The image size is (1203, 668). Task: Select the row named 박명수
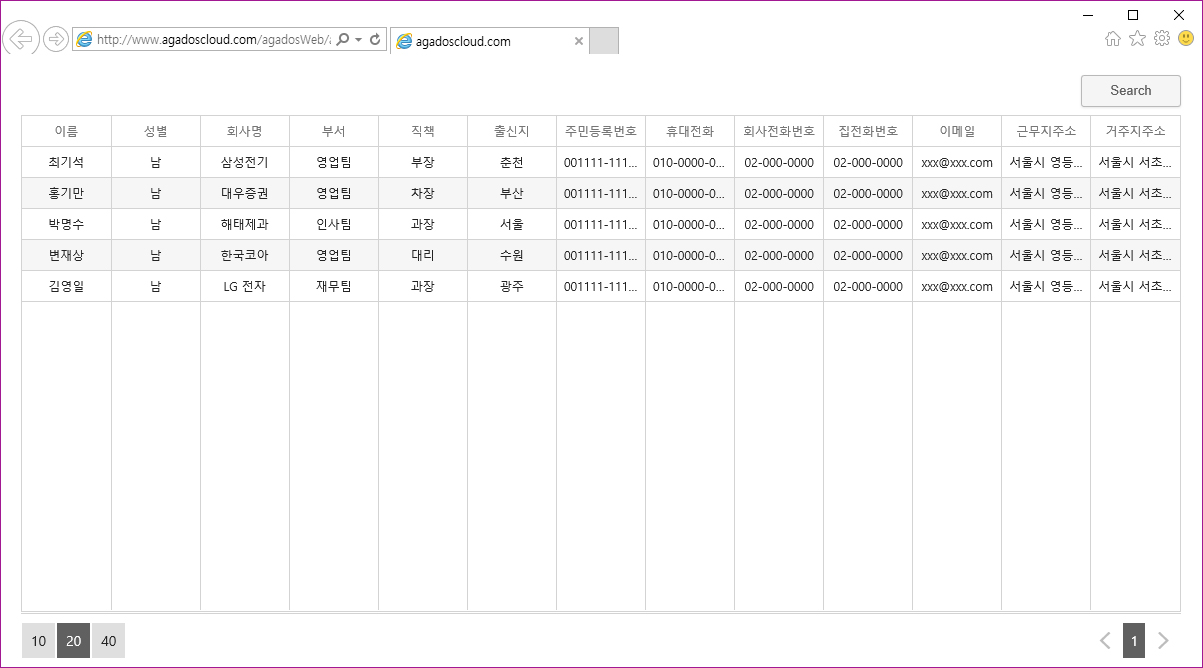point(600,224)
